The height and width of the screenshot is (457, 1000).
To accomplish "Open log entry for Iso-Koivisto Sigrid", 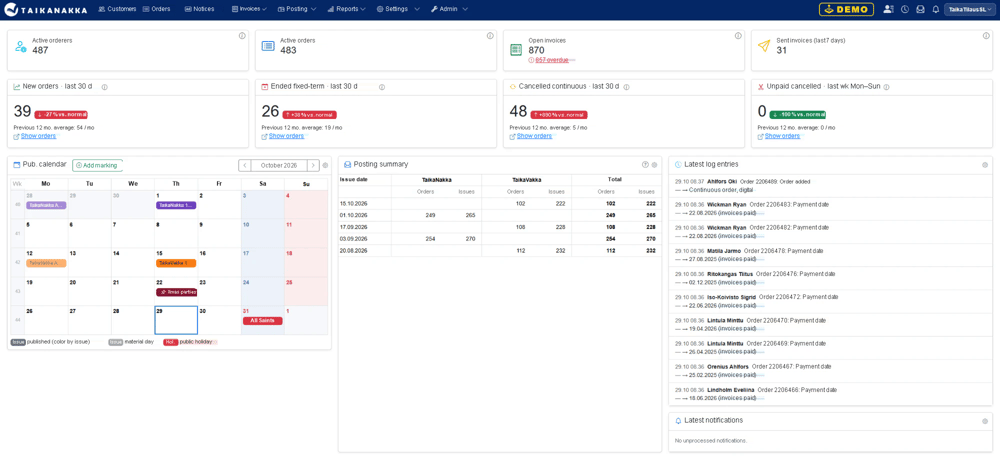I will click(x=830, y=301).
